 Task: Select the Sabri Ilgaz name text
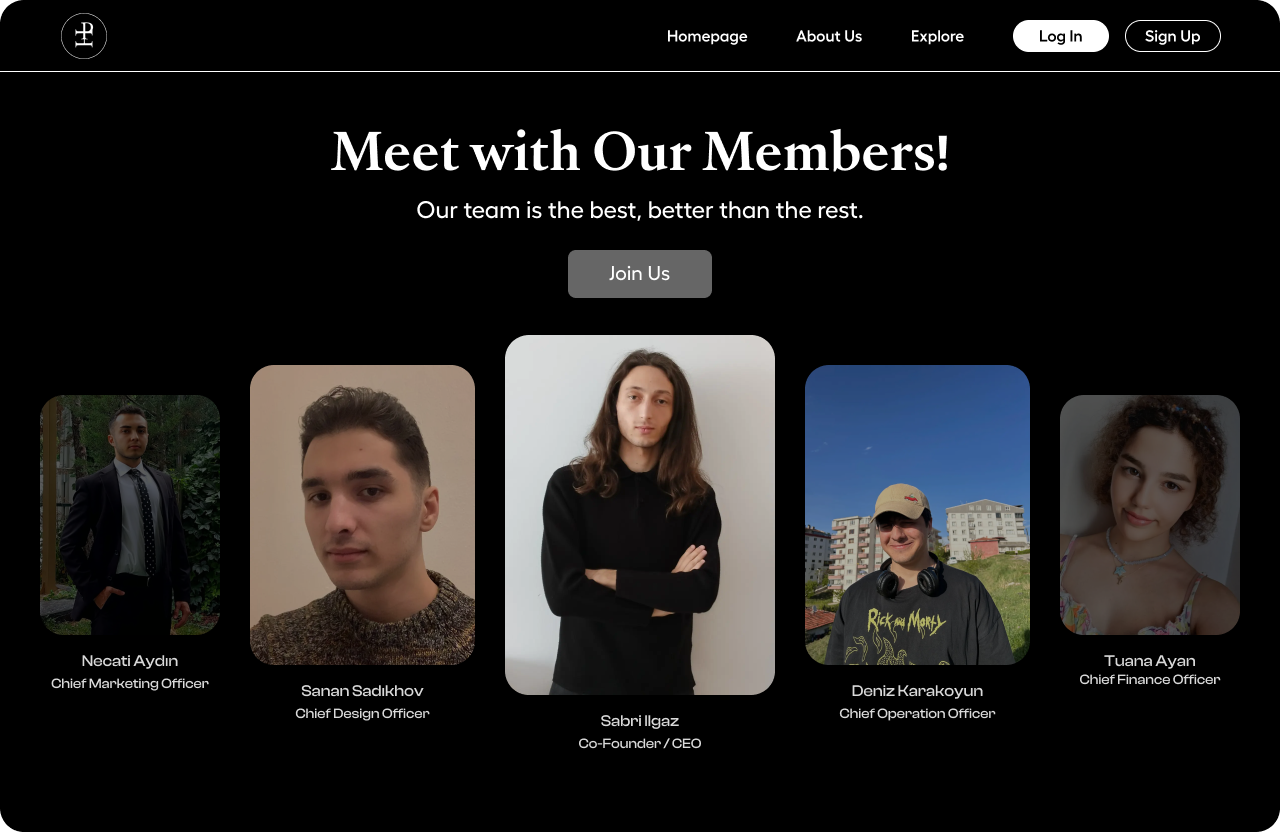pyautogui.click(x=640, y=721)
